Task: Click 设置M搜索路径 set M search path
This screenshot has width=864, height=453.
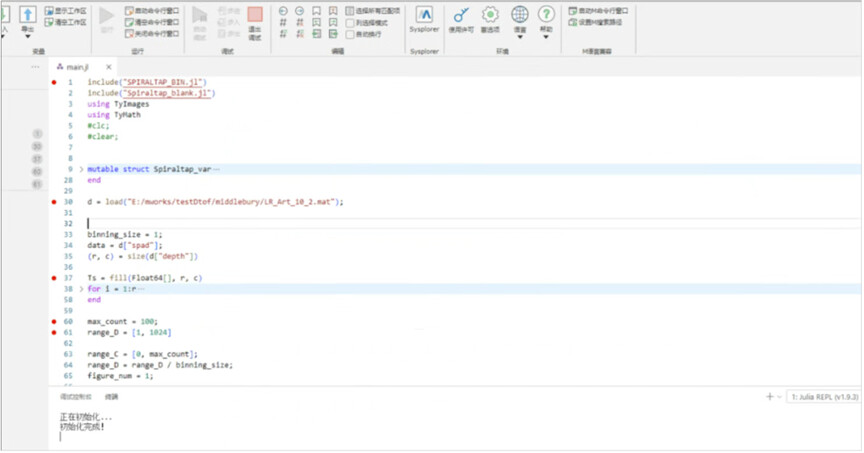Action: 595,23
